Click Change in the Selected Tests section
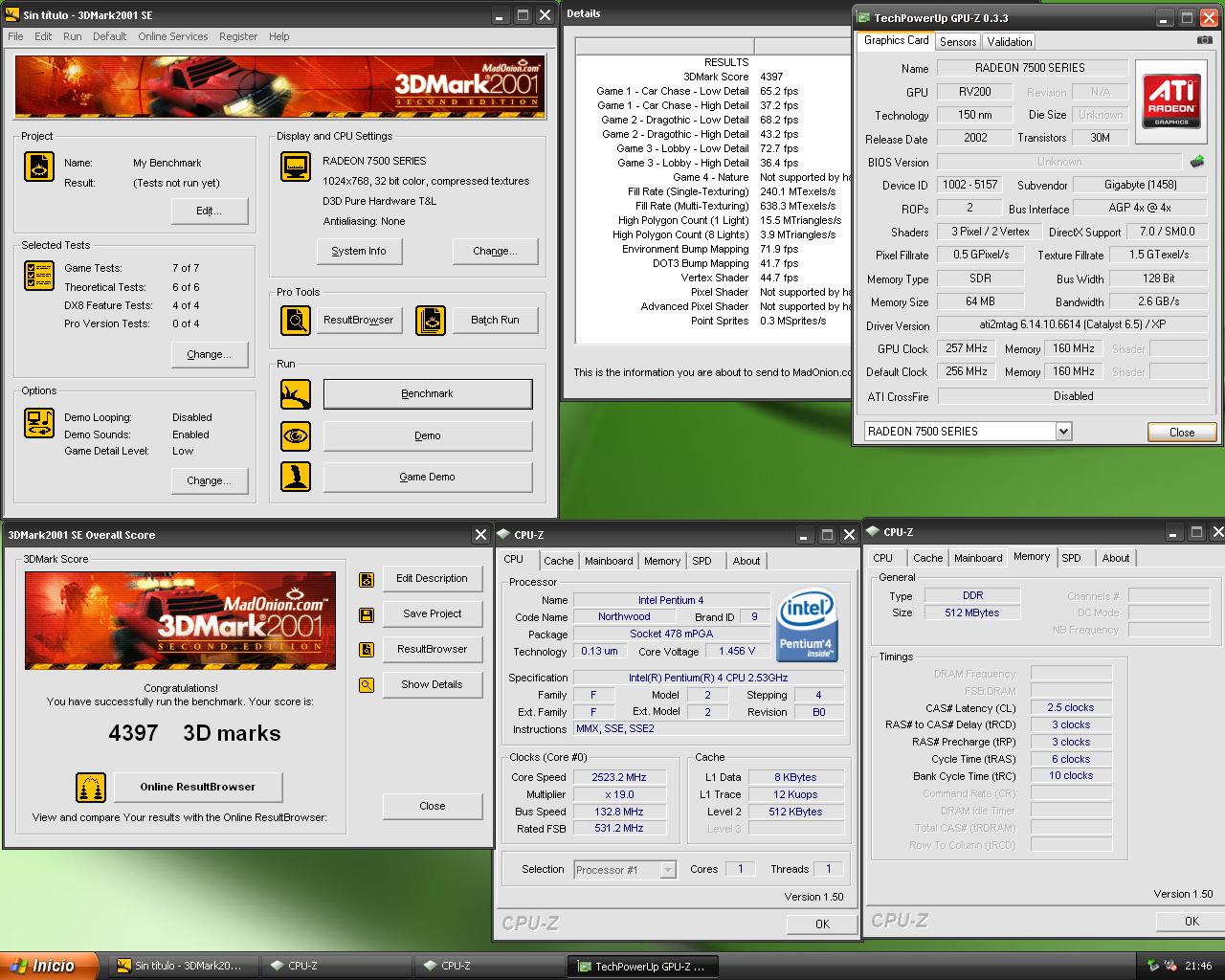This screenshot has width=1225, height=980. coord(210,355)
